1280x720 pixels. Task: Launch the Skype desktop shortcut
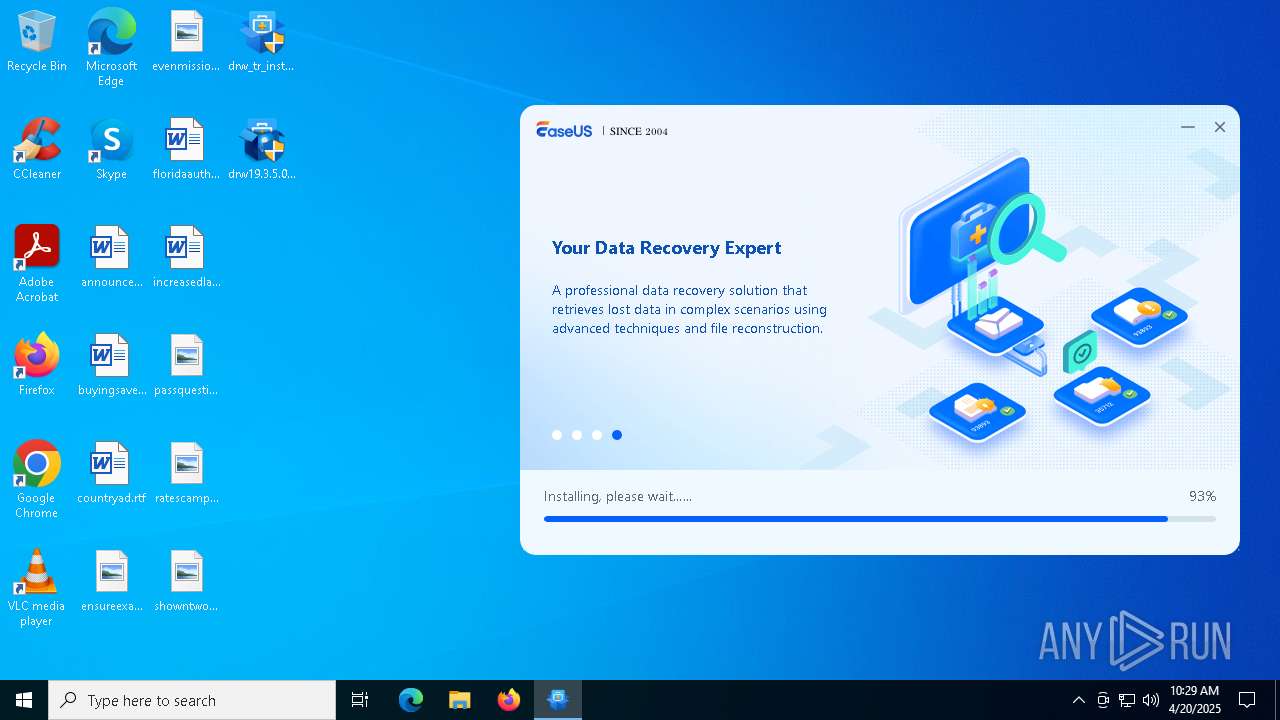point(111,149)
